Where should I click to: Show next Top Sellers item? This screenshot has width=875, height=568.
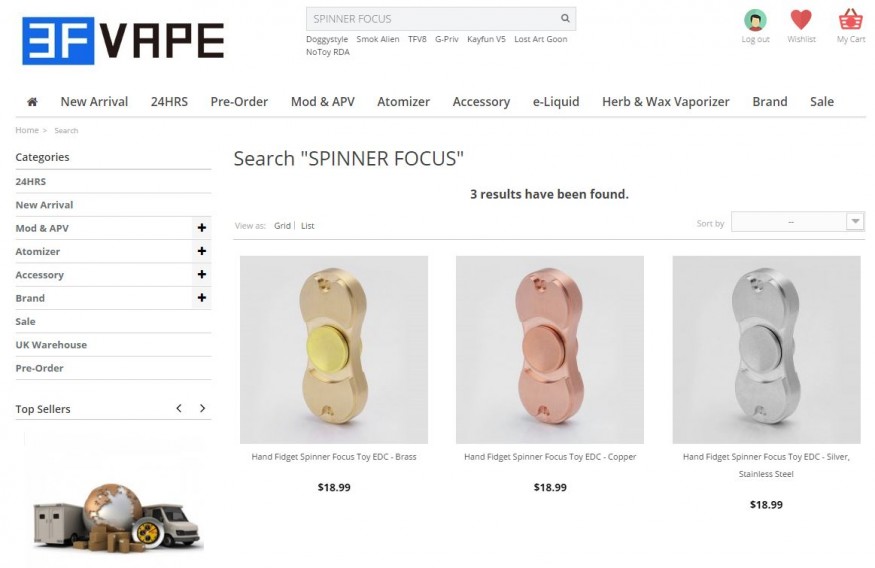point(203,408)
